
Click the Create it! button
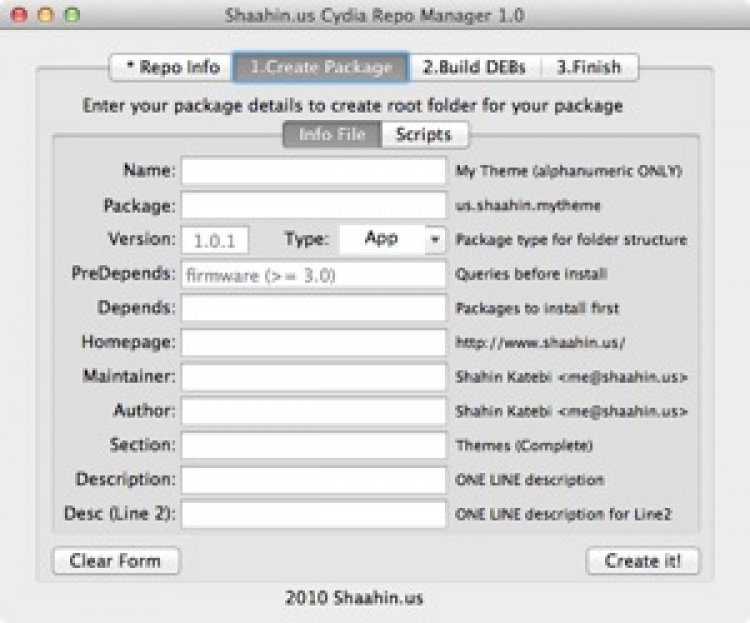tap(642, 561)
